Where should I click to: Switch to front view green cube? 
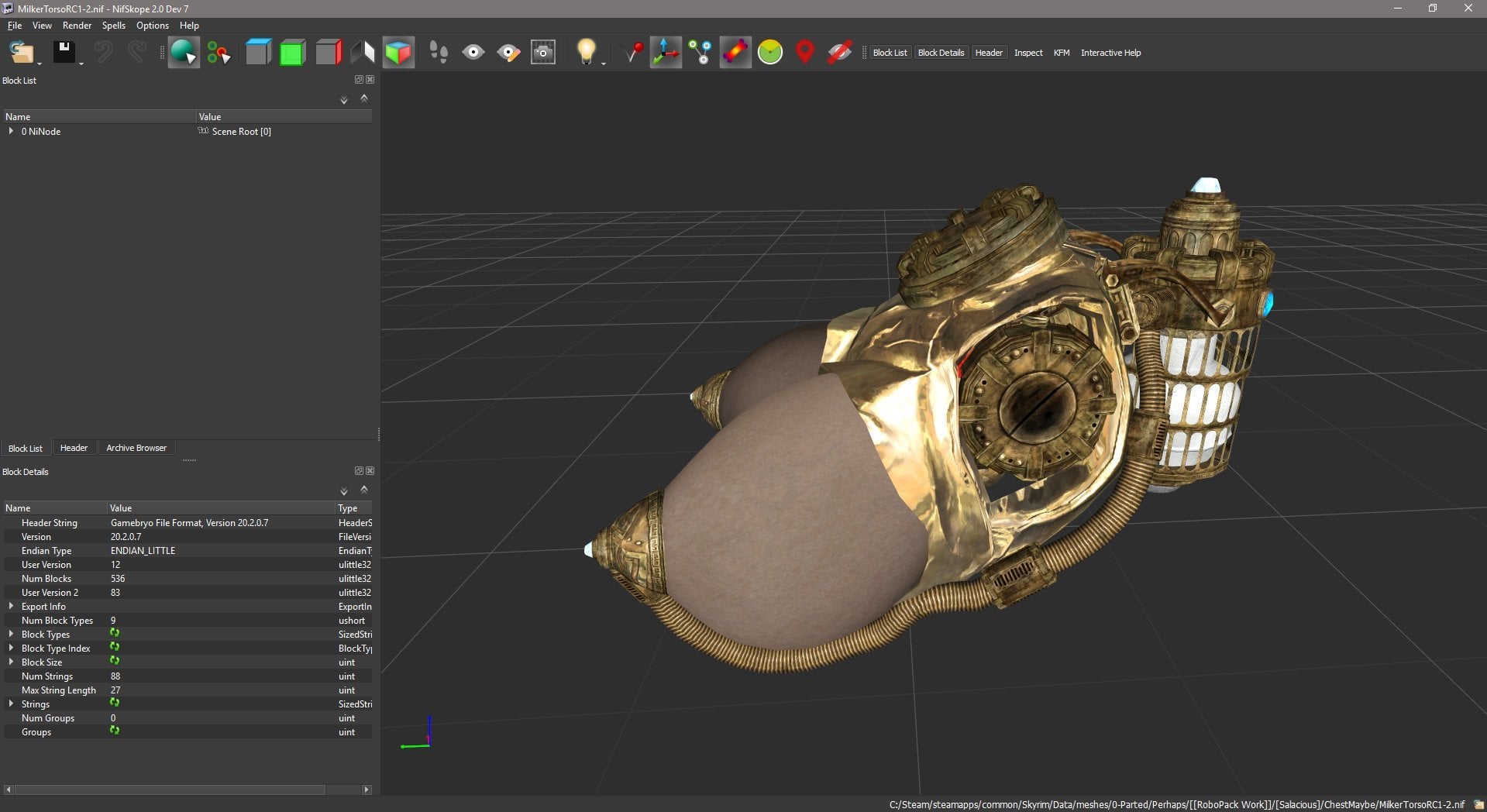coord(292,53)
